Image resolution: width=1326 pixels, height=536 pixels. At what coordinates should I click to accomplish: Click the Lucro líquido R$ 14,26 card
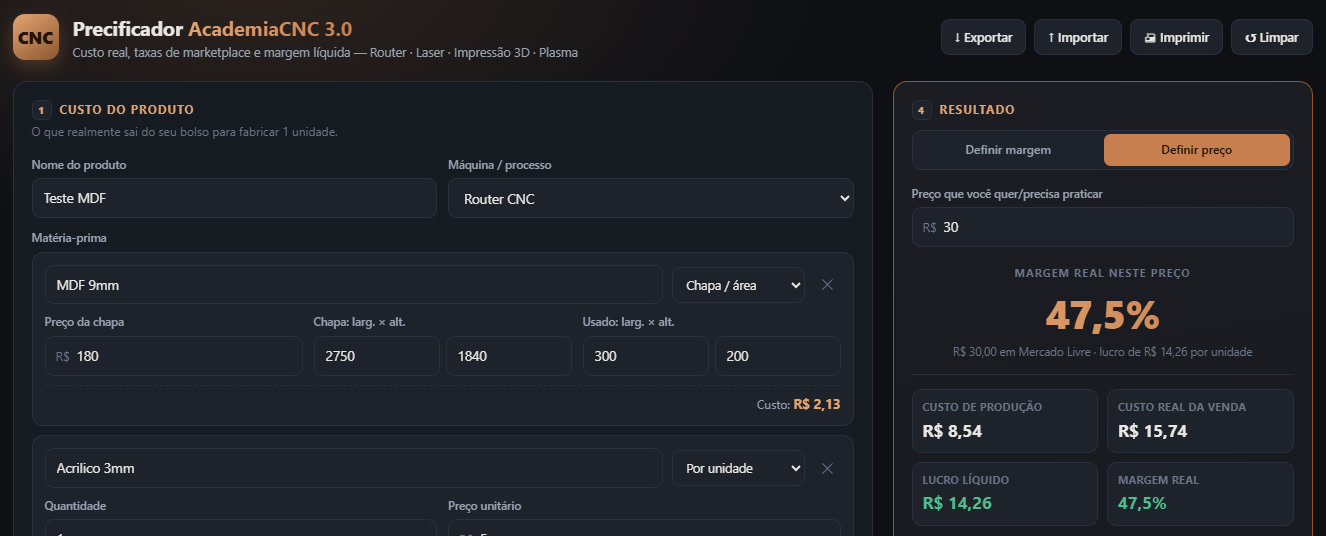click(1004, 494)
